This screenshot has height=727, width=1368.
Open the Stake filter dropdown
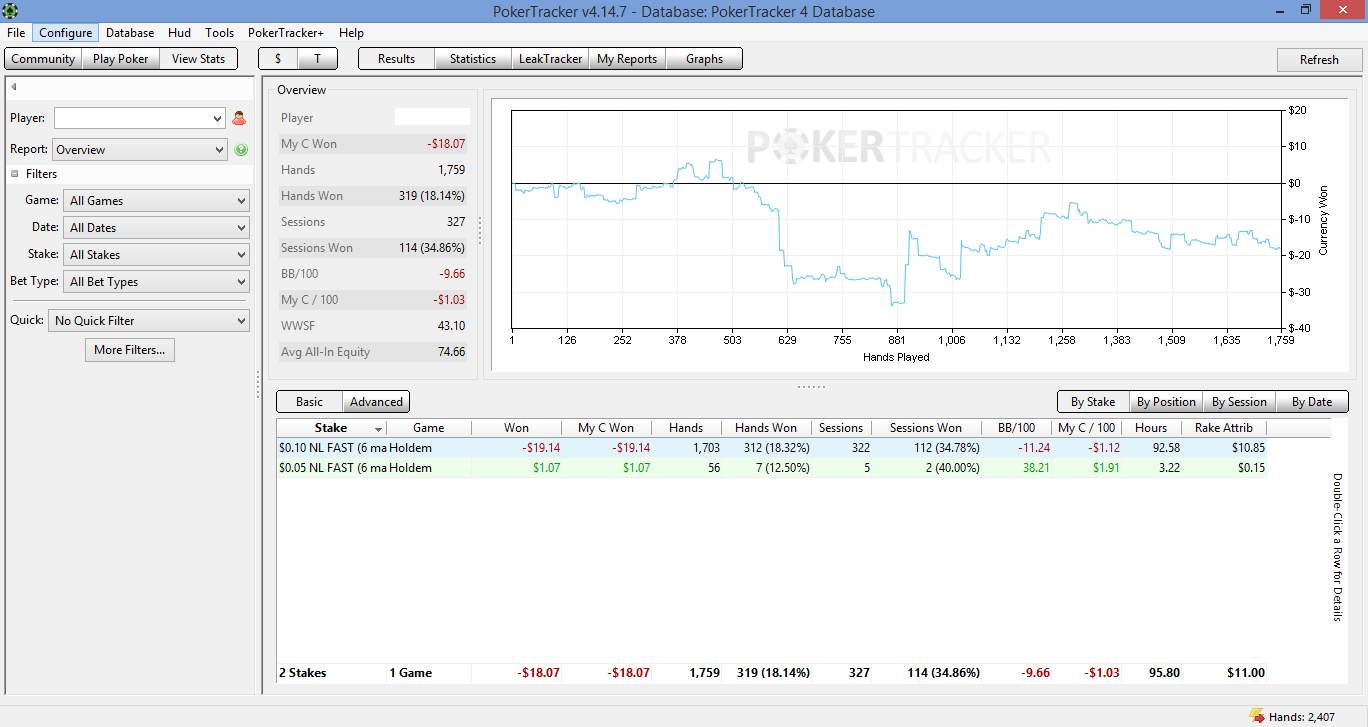[156, 255]
